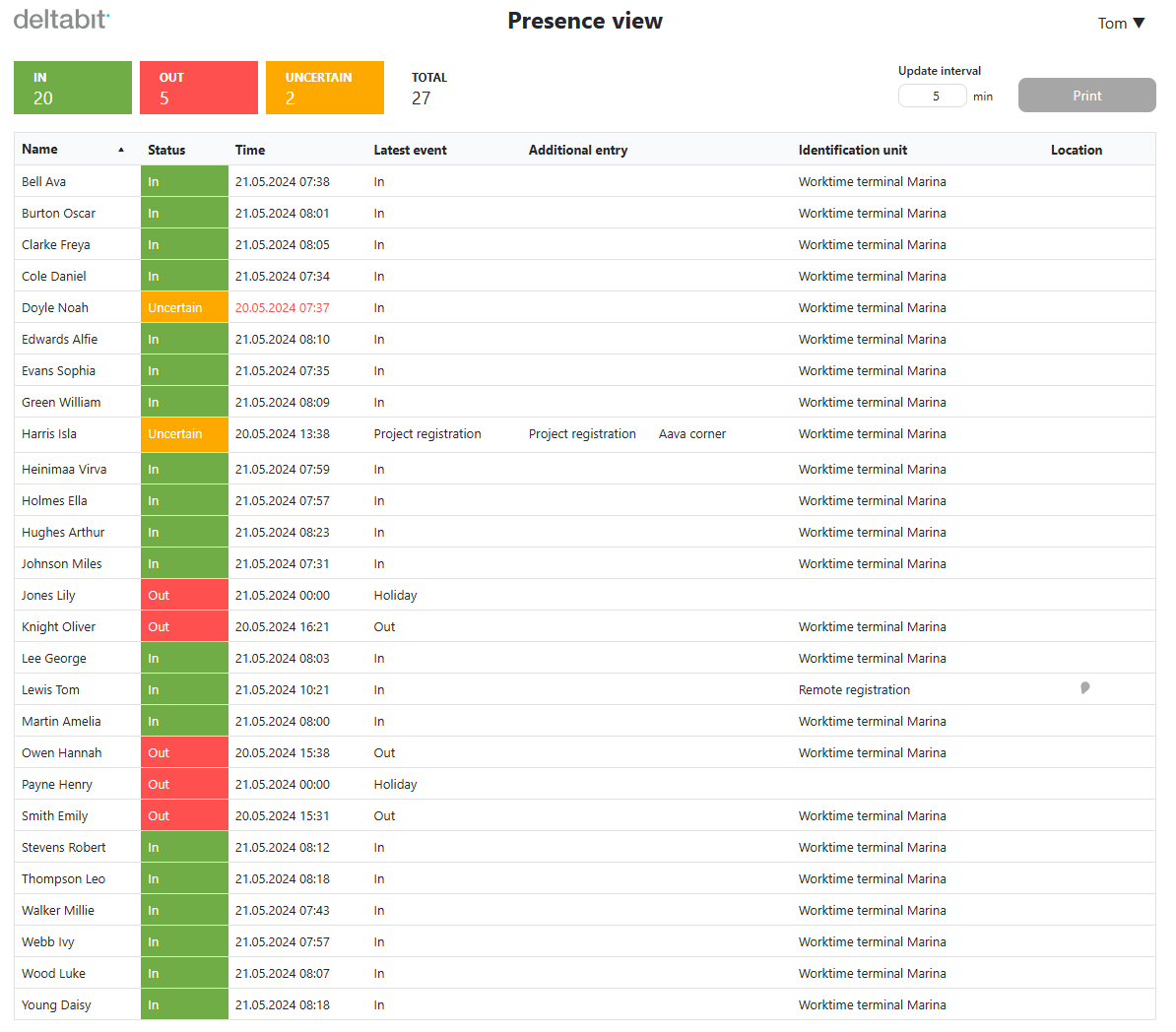This screenshot has width=1176, height=1032.
Task: Select the name Walker Millie
Action: (58, 910)
